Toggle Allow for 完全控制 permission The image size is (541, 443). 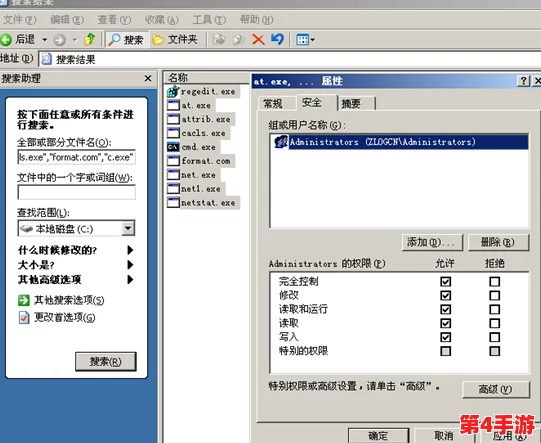click(x=445, y=282)
